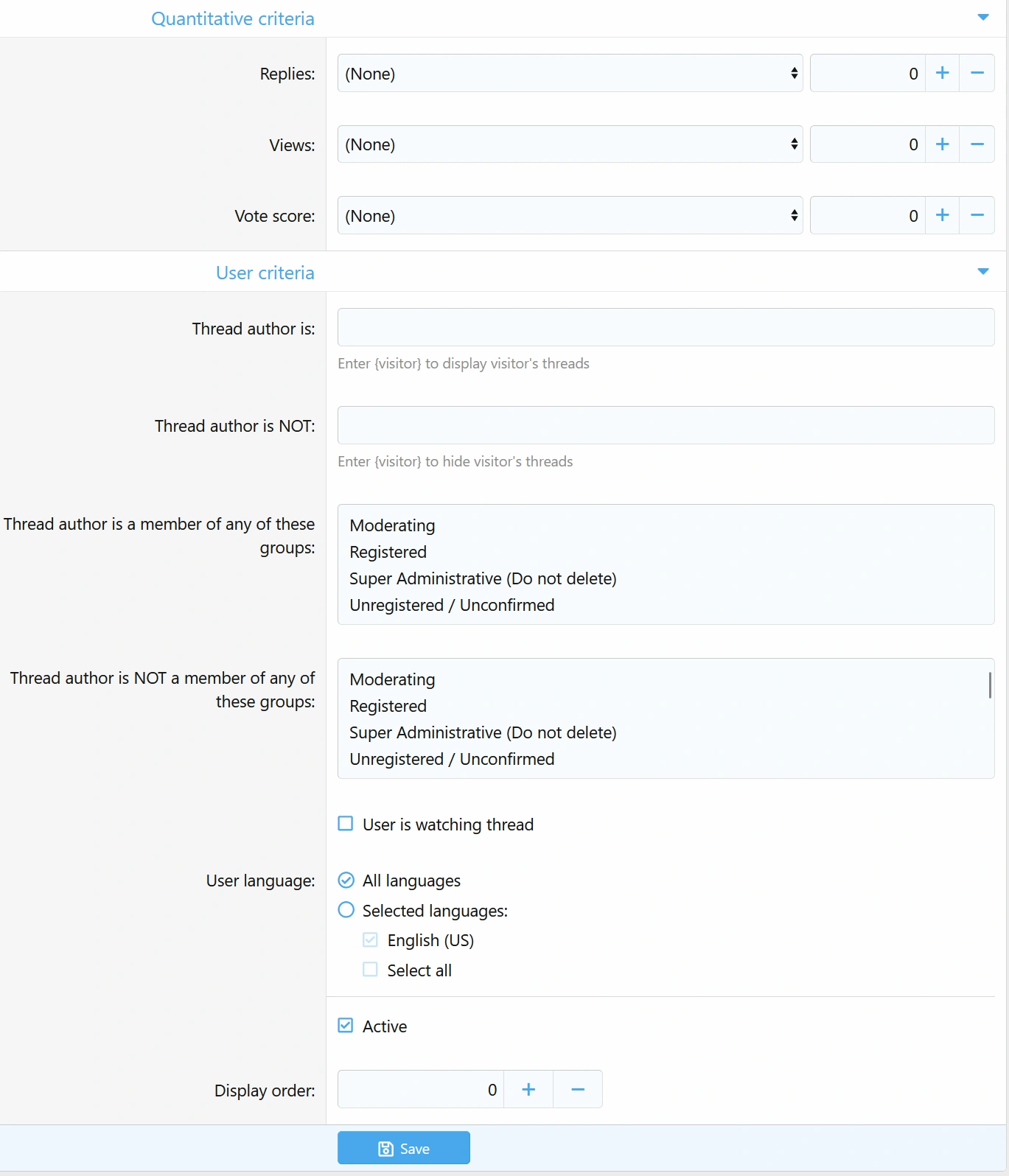This screenshot has height=1176, width=1009.
Task: Open the Replies condition dropdown
Action: pyautogui.click(x=570, y=73)
